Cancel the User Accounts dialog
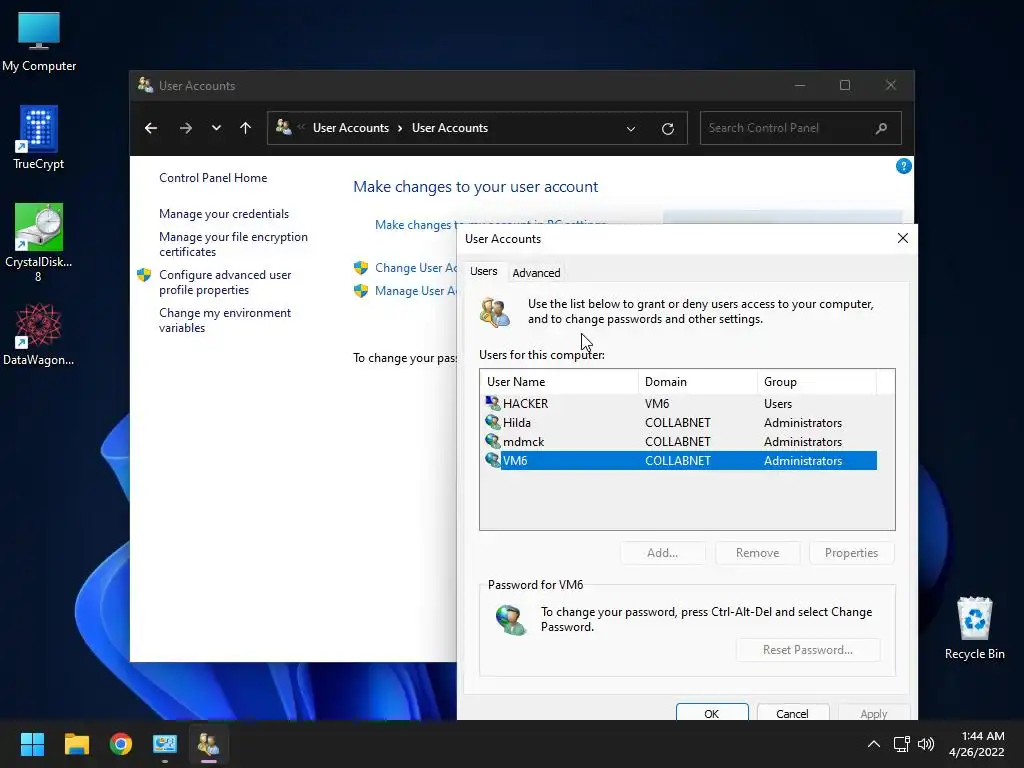Viewport: 1024px width, 768px height. (x=792, y=713)
